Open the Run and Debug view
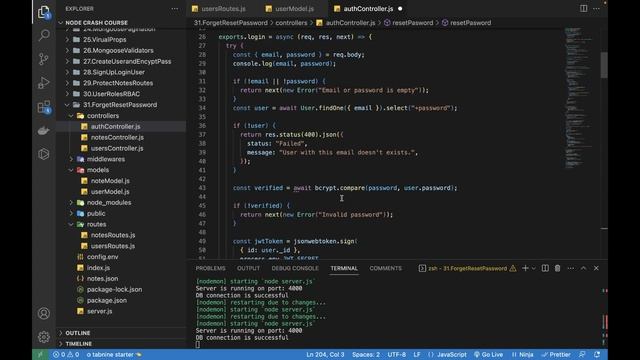The height and width of the screenshot is (360, 640). pyautogui.click(x=44, y=83)
